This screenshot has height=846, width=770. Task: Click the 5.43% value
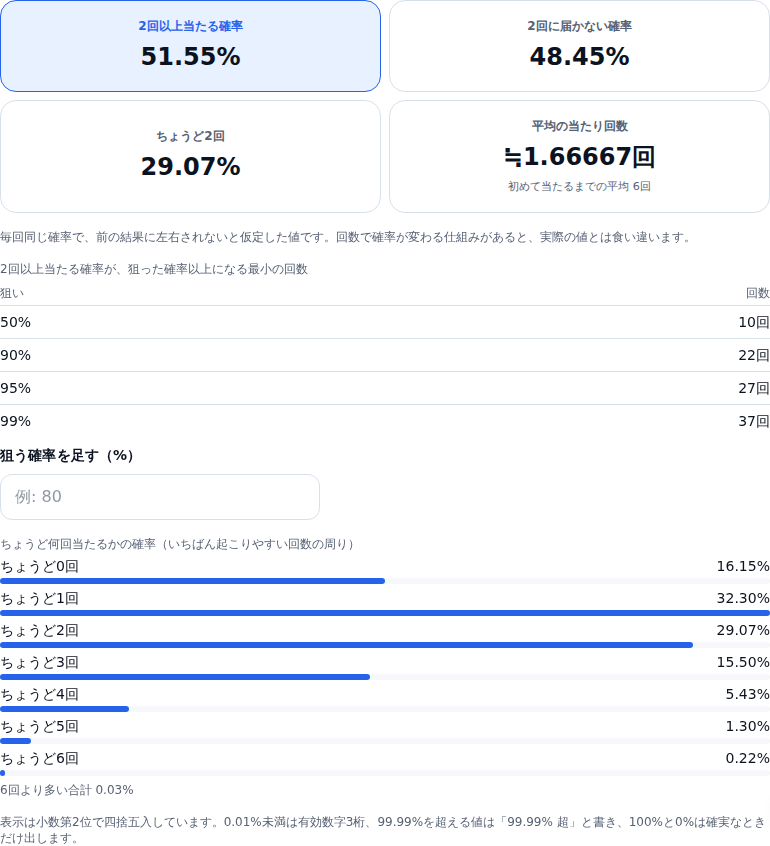tap(747, 694)
